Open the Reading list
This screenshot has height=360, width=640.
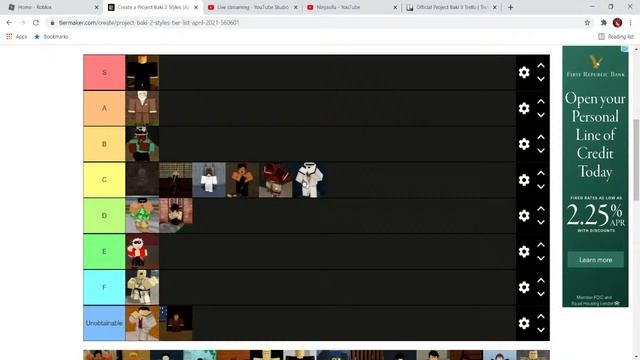[616, 37]
